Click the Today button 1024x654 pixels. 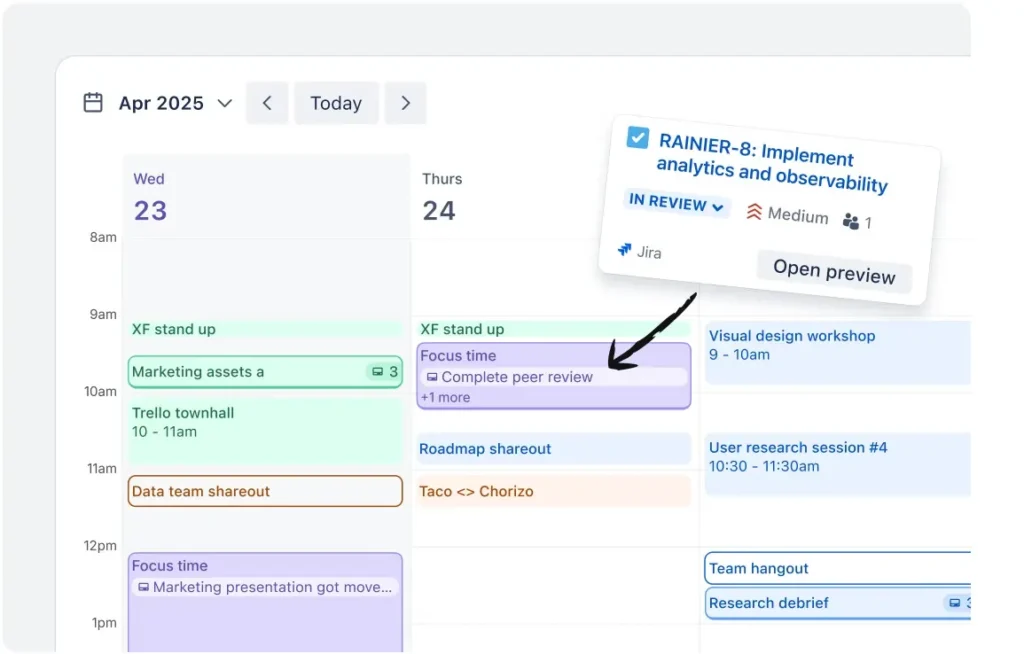pos(336,102)
